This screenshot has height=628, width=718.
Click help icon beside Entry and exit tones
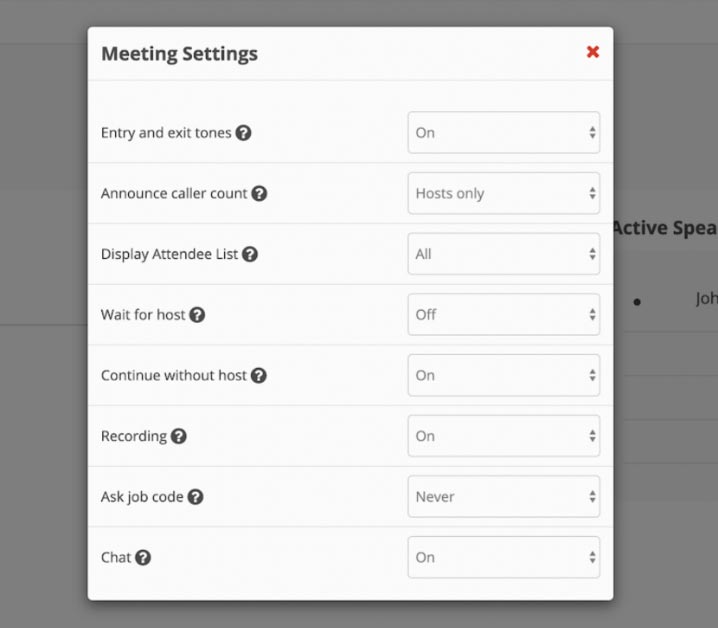click(243, 133)
